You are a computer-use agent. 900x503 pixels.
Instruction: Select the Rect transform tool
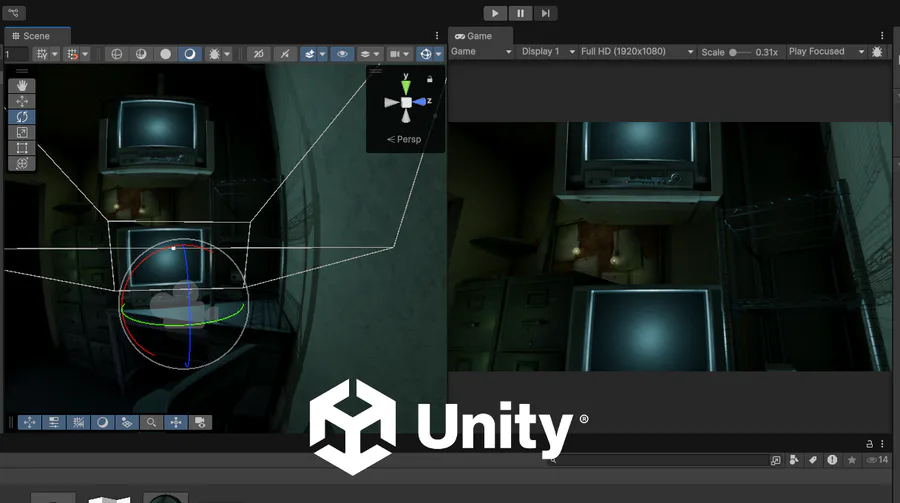22,148
